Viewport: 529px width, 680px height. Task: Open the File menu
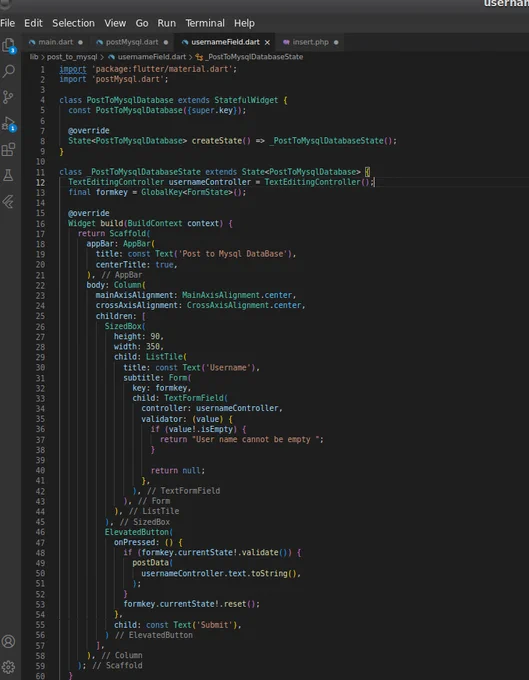point(7,23)
